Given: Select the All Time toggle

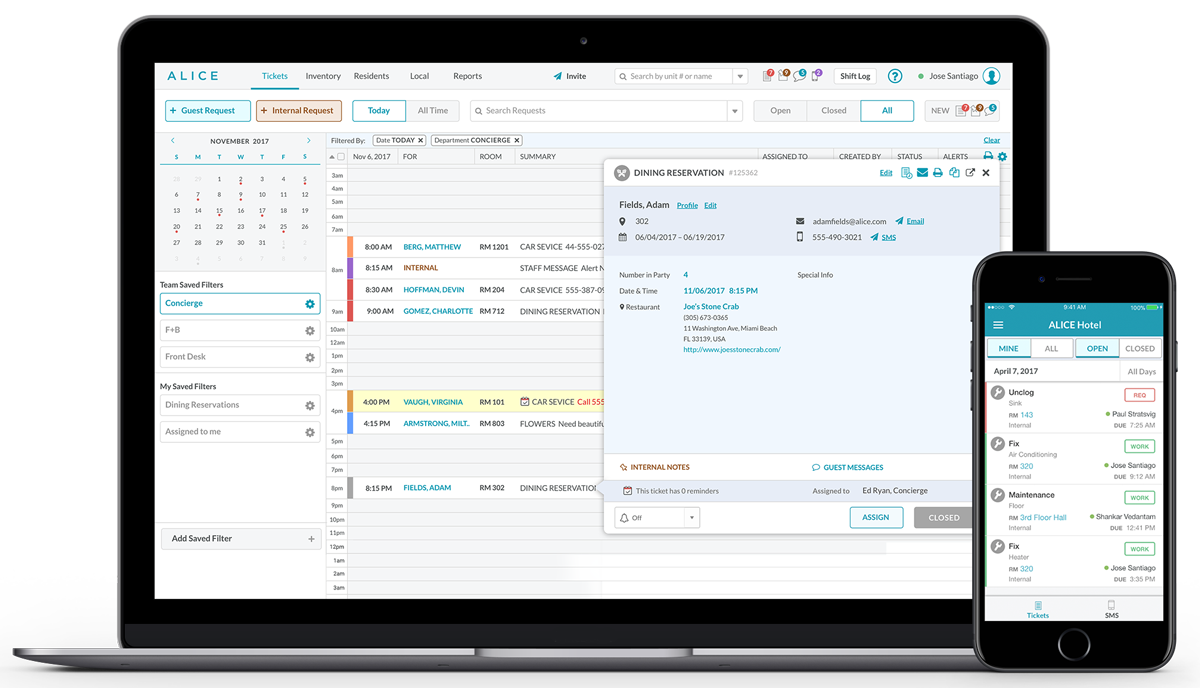Looking at the screenshot, I should [x=433, y=111].
